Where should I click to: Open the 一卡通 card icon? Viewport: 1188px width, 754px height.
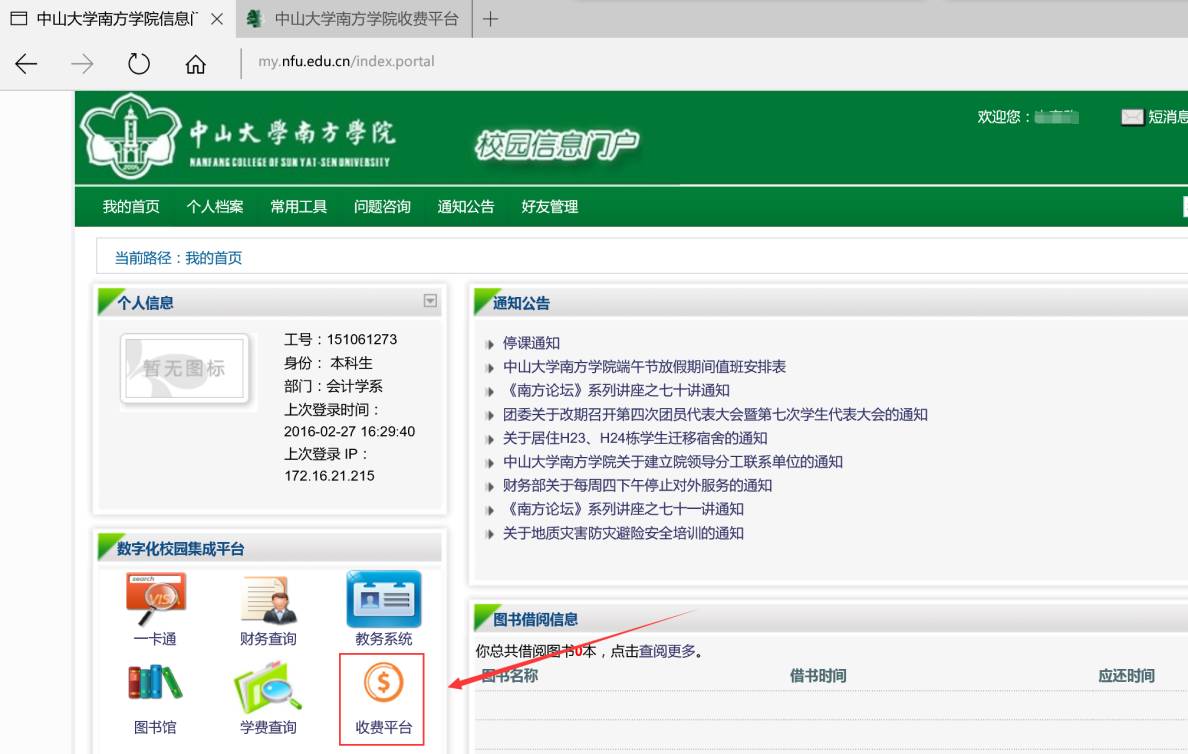[155, 598]
